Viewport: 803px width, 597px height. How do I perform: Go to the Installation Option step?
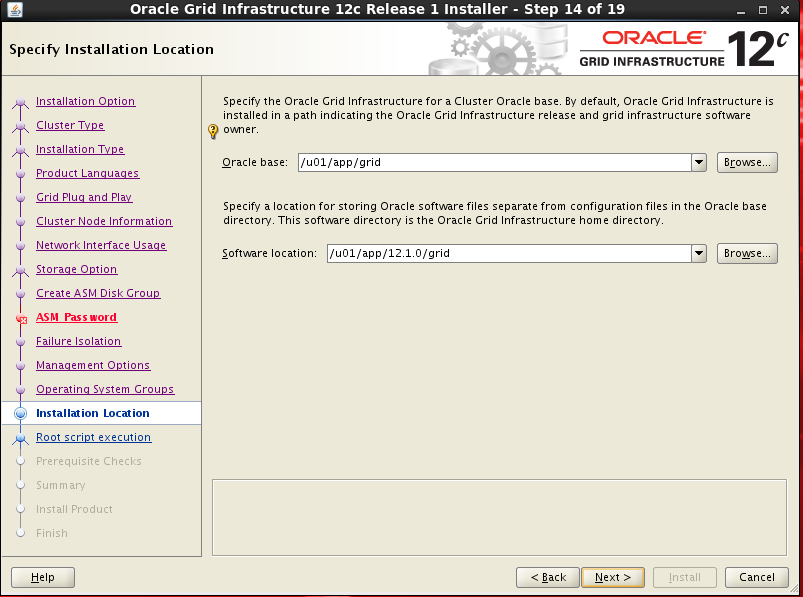click(86, 101)
